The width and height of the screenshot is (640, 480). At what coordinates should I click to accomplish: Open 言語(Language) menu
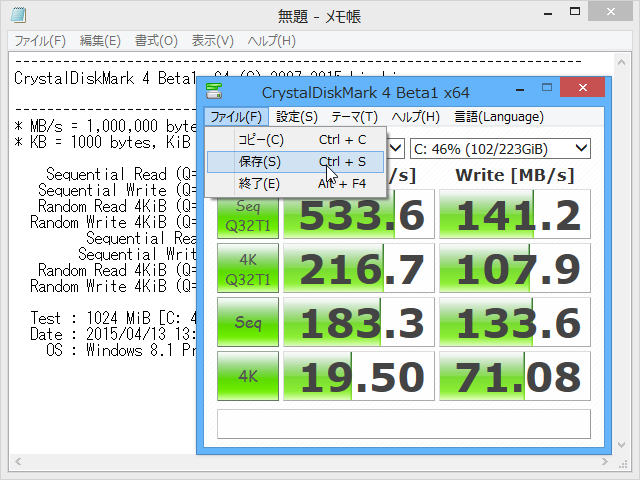point(499,117)
